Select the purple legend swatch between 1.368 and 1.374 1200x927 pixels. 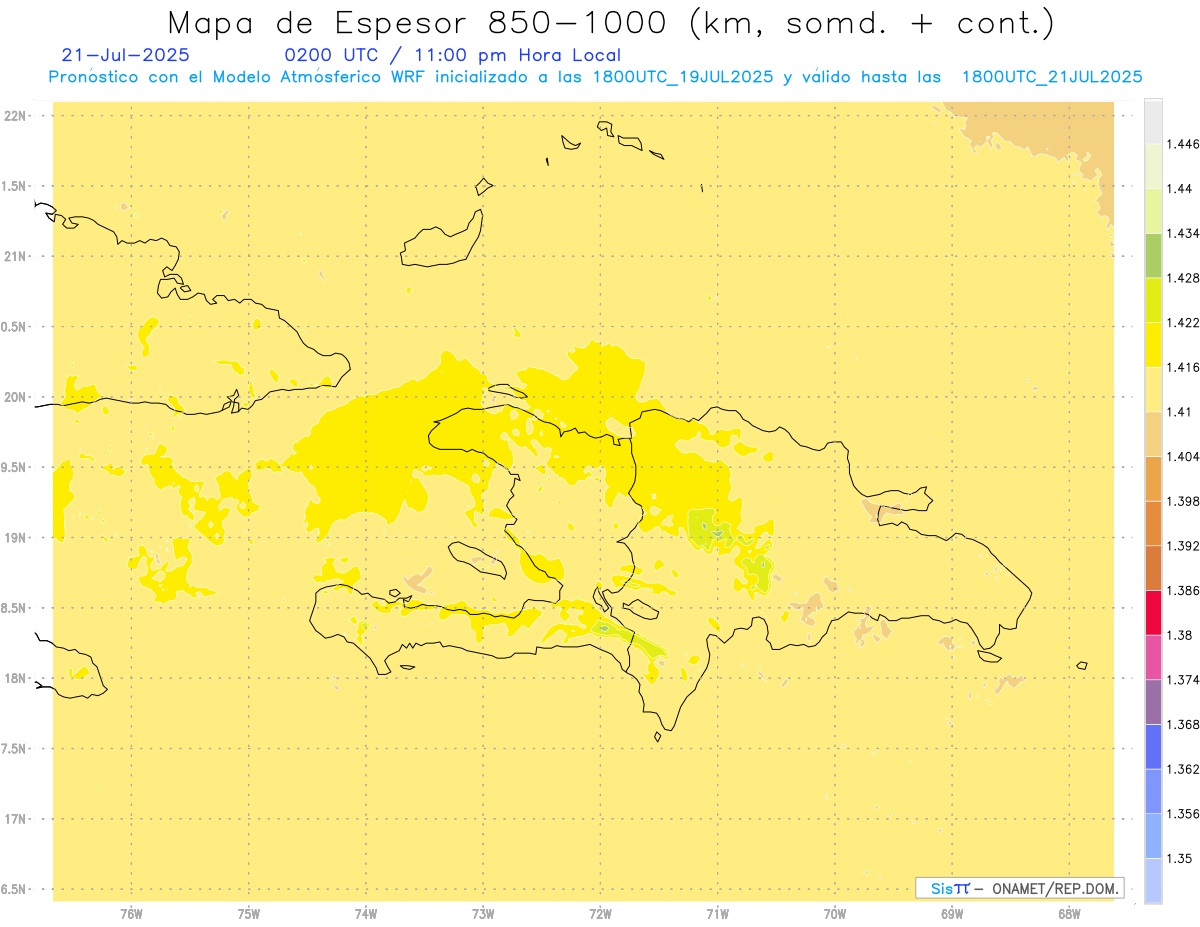pyautogui.click(x=1153, y=702)
